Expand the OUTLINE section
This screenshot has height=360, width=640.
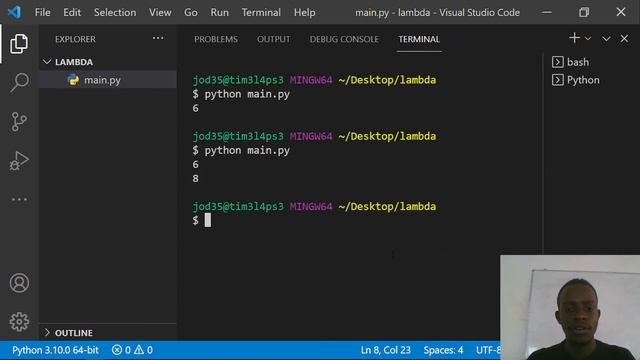tap(108, 333)
